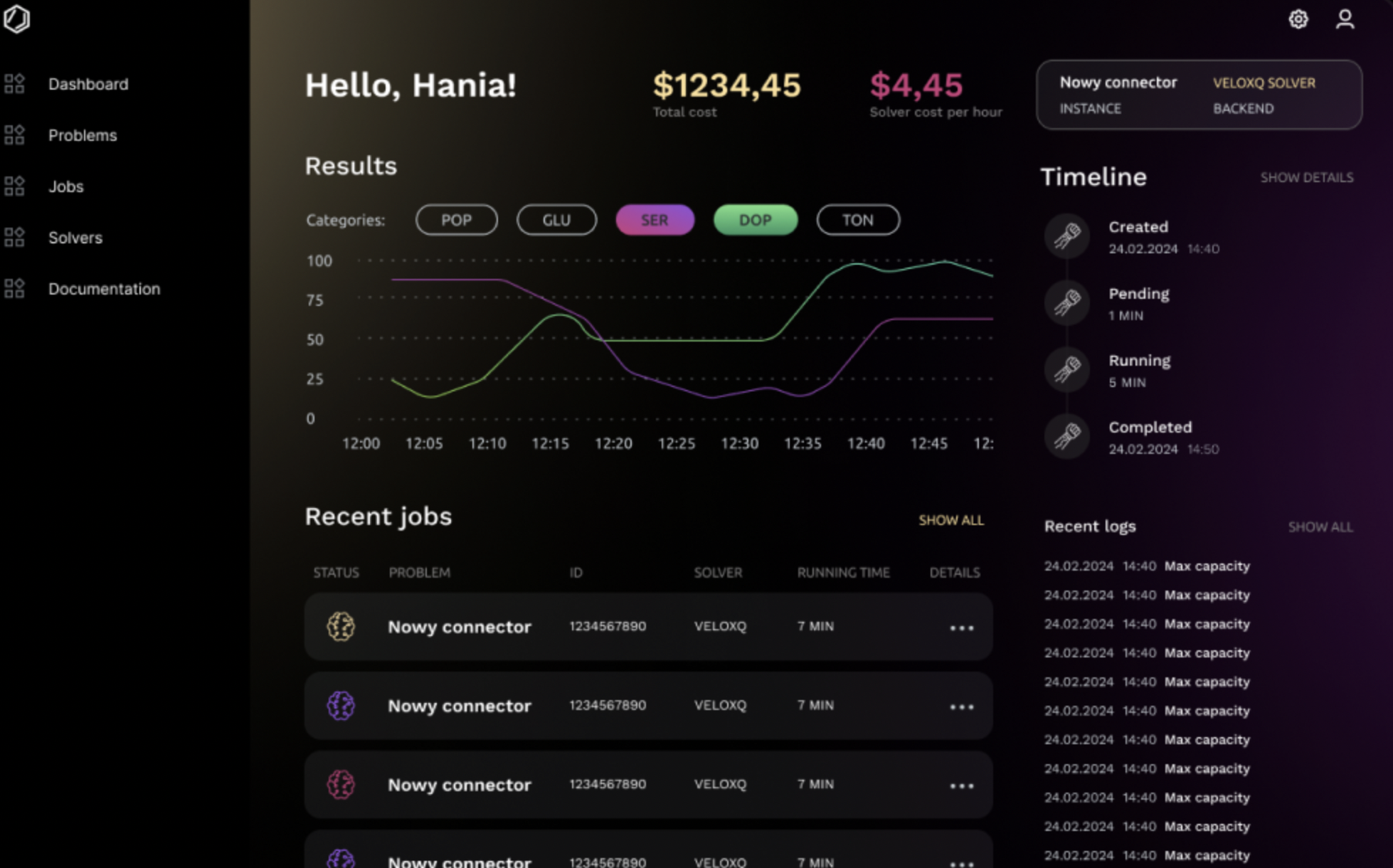Click the Completed timeline step icon
The image size is (1393, 868).
tap(1066, 437)
